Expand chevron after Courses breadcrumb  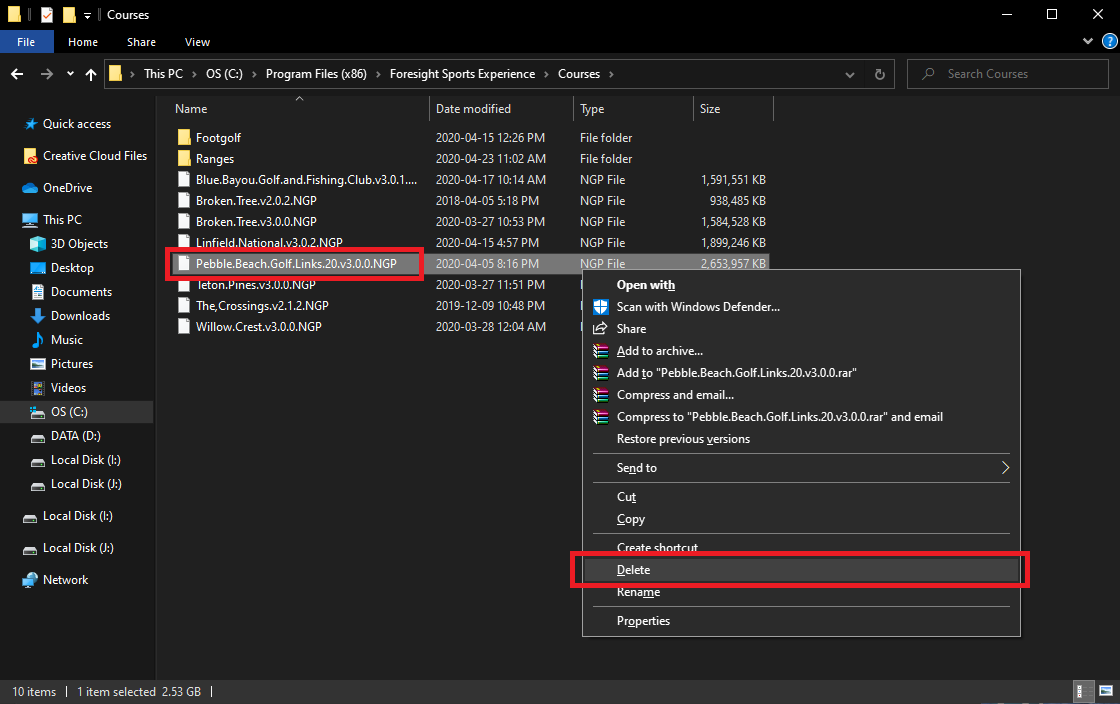[611, 74]
